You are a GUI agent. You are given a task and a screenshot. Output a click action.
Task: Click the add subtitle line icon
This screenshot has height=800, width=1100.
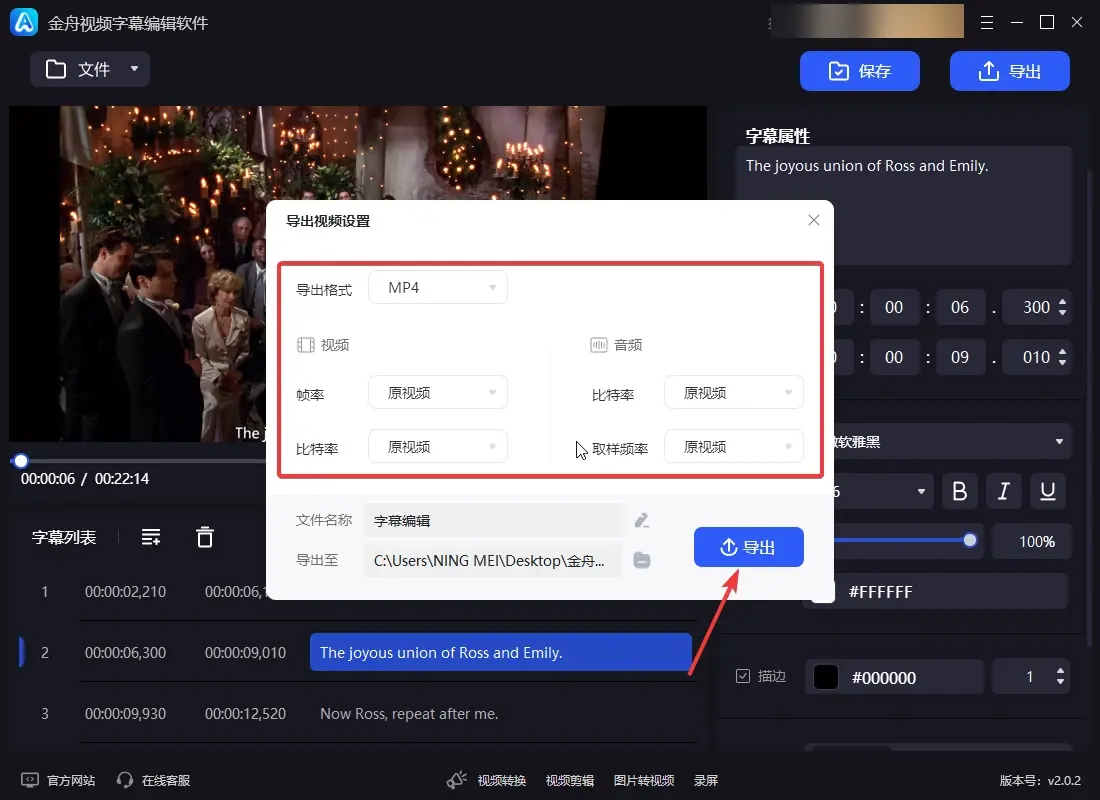pyautogui.click(x=151, y=537)
